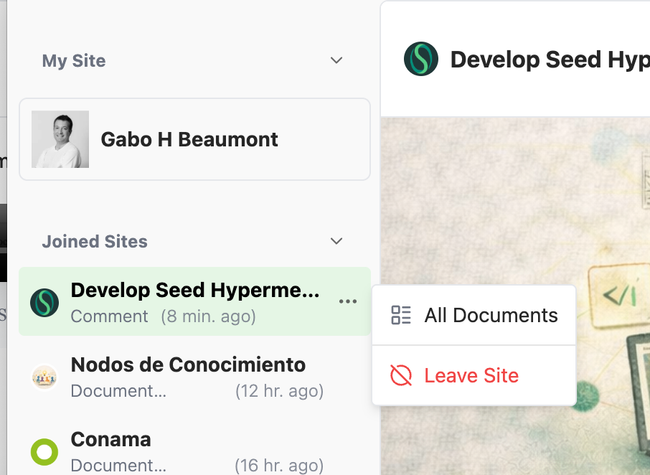Collapse the Joined Sites section chevron
Image resolution: width=650 pixels, height=475 pixels.
(x=336, y=241)
